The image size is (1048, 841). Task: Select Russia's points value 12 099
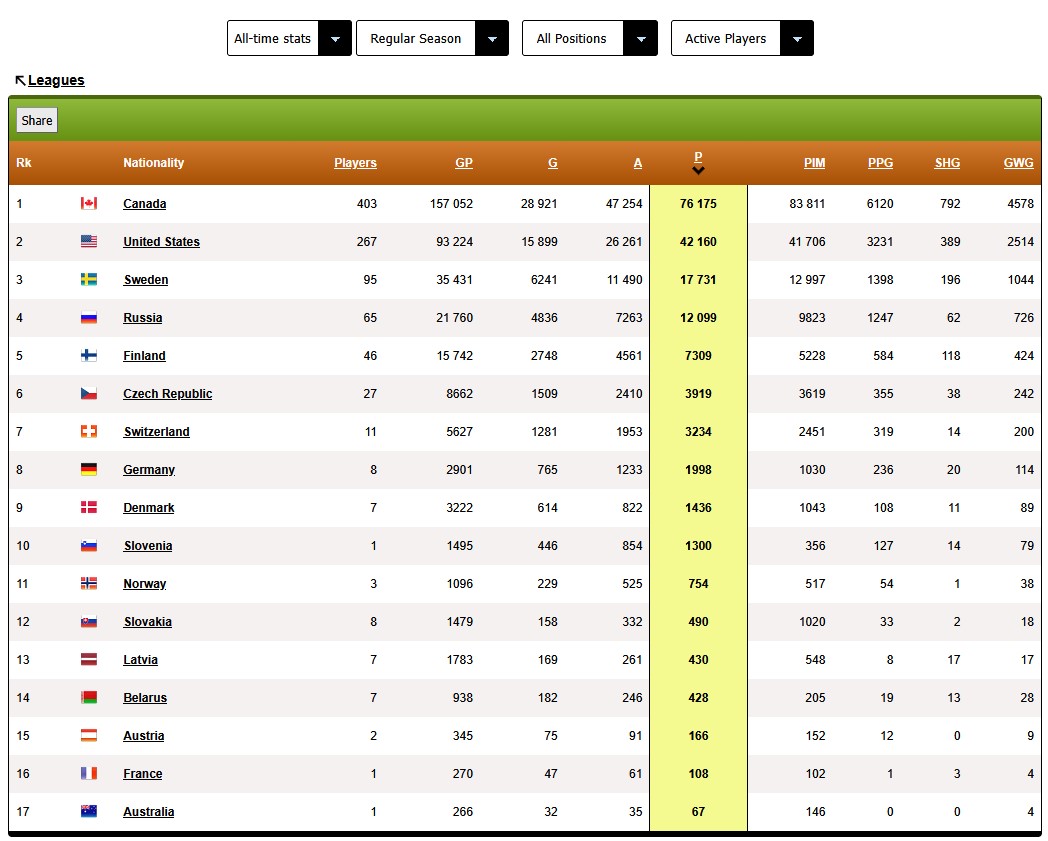[698, 318]
